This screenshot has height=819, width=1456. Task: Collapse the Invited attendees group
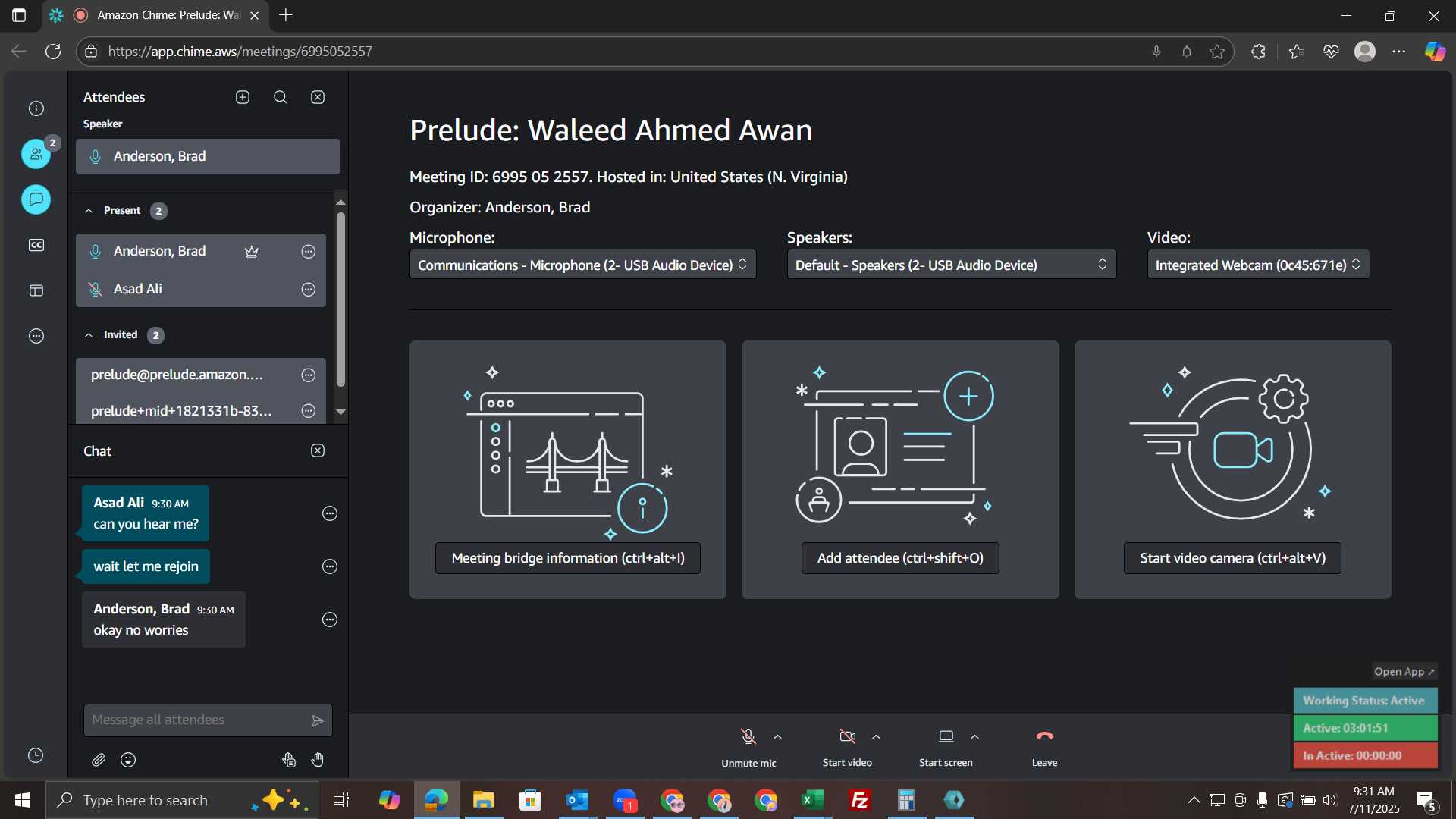pos(89,335)
